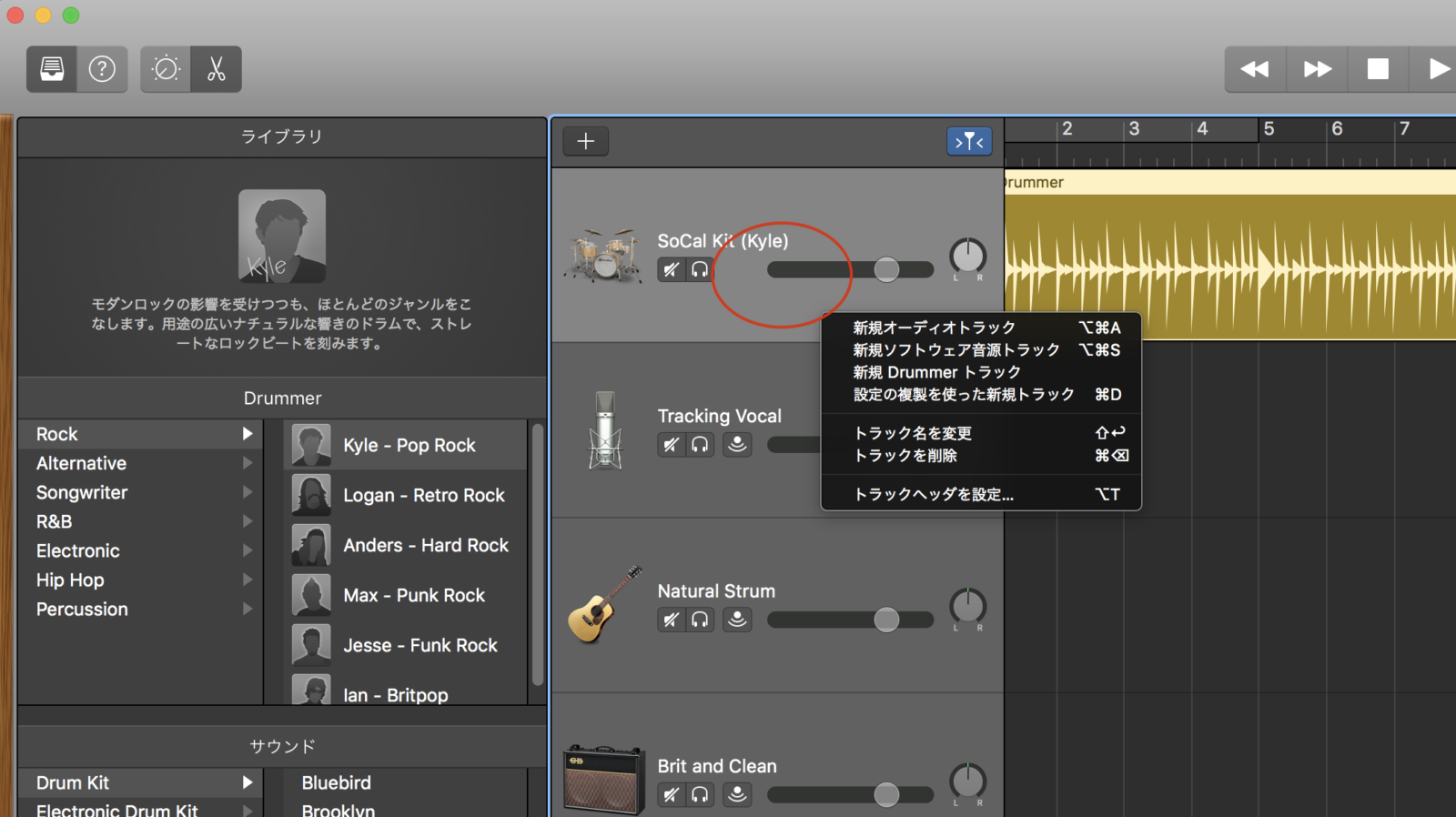Image resolution: width=1456 pixels, height=817 pixels.
Task: Click the add track plus button
Action: (585, 141)
